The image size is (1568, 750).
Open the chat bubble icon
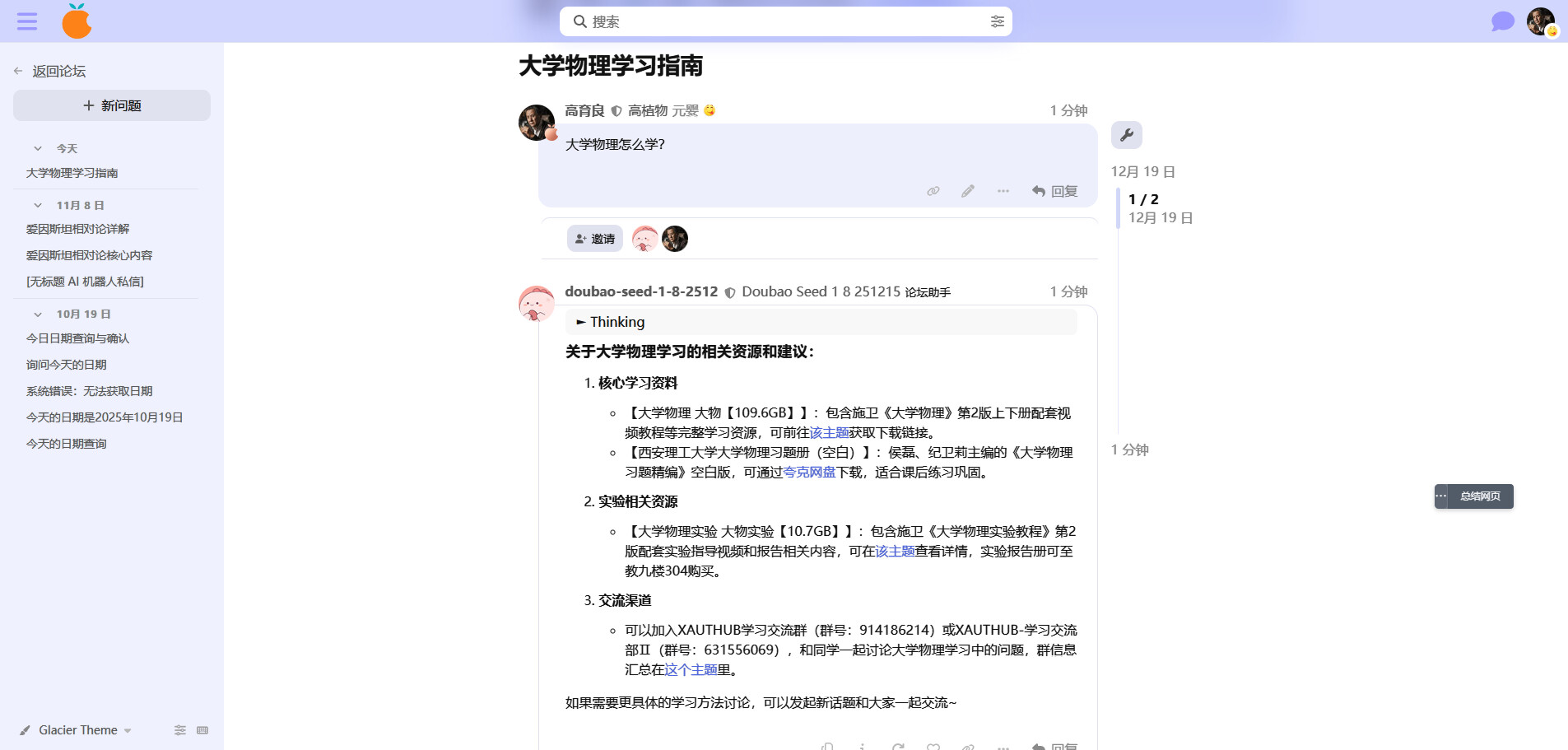(x=1502, y=21)
